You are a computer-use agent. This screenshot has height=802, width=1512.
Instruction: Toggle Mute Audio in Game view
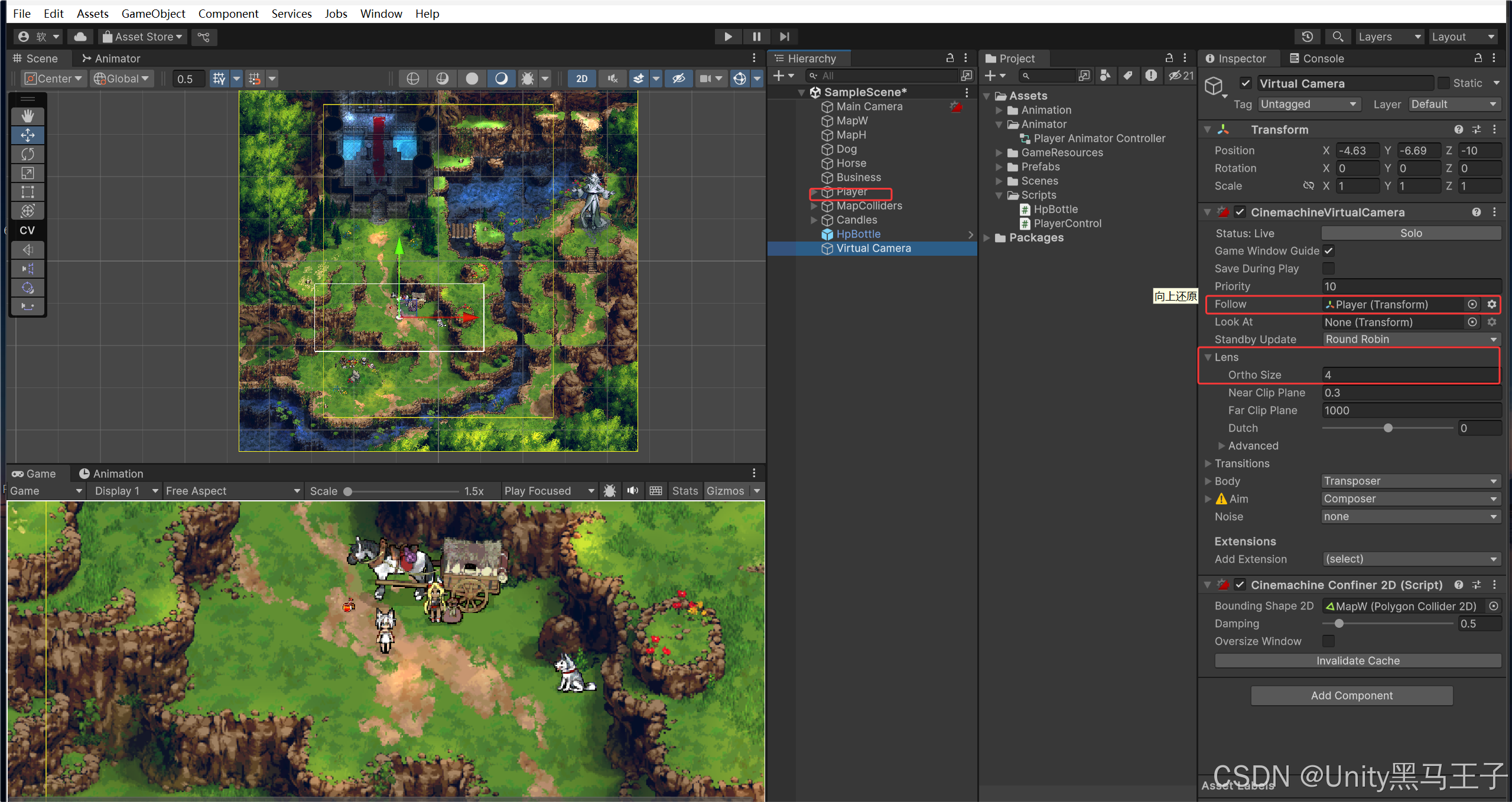(633, 491)
